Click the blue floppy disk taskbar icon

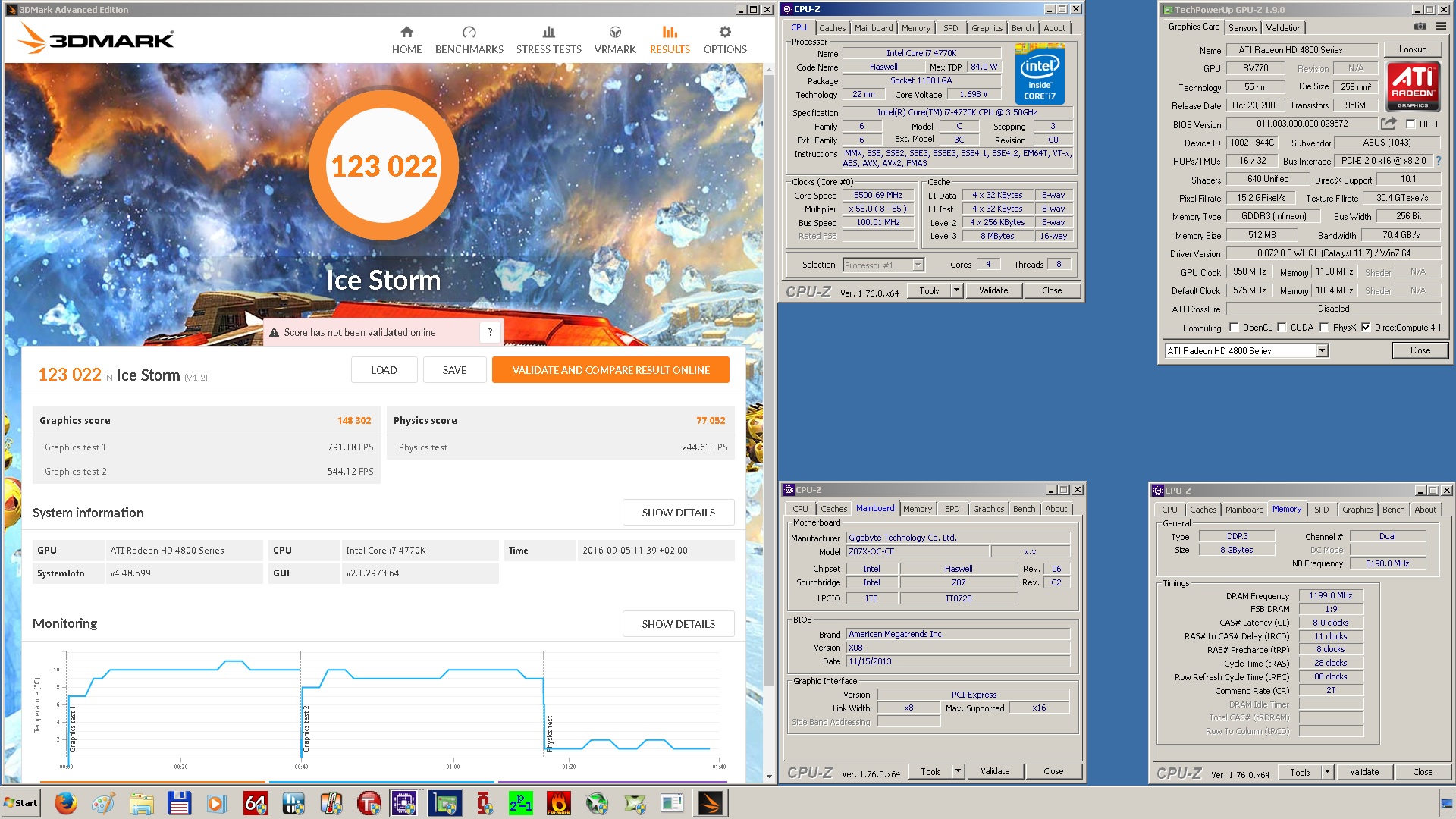tap(180, 803)
